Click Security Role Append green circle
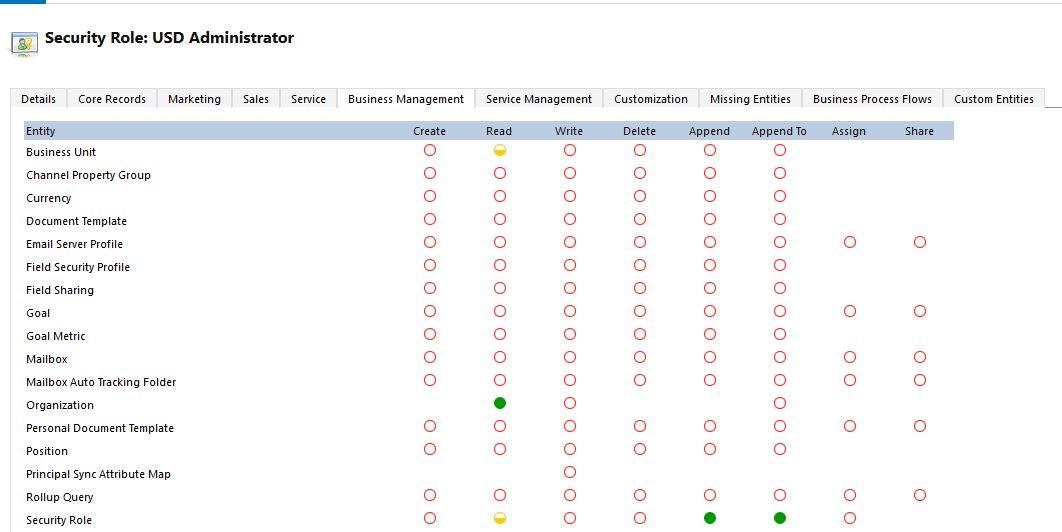 click(710, 518)
